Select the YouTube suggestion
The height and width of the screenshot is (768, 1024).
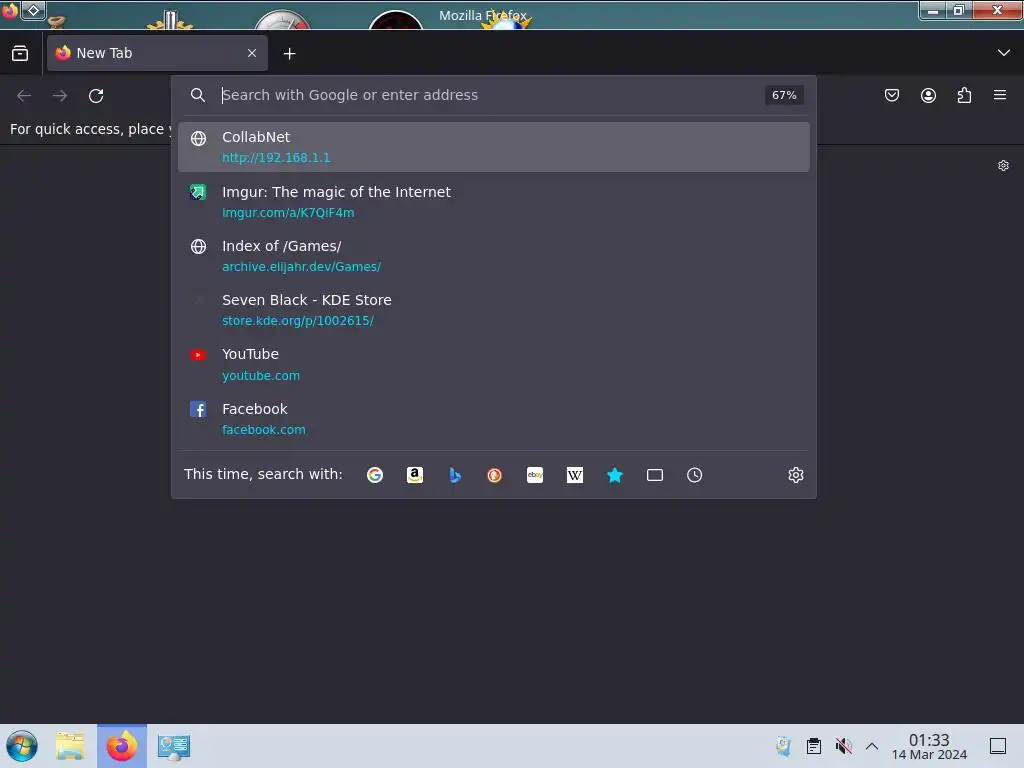(x=494, y=364)
